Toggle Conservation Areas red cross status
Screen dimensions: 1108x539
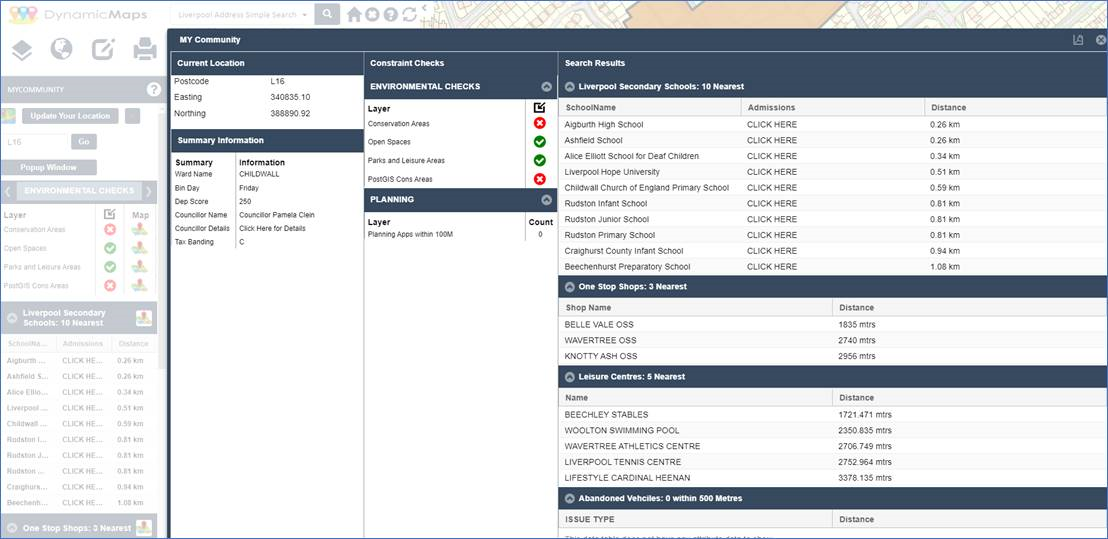[x=540, y=124]
